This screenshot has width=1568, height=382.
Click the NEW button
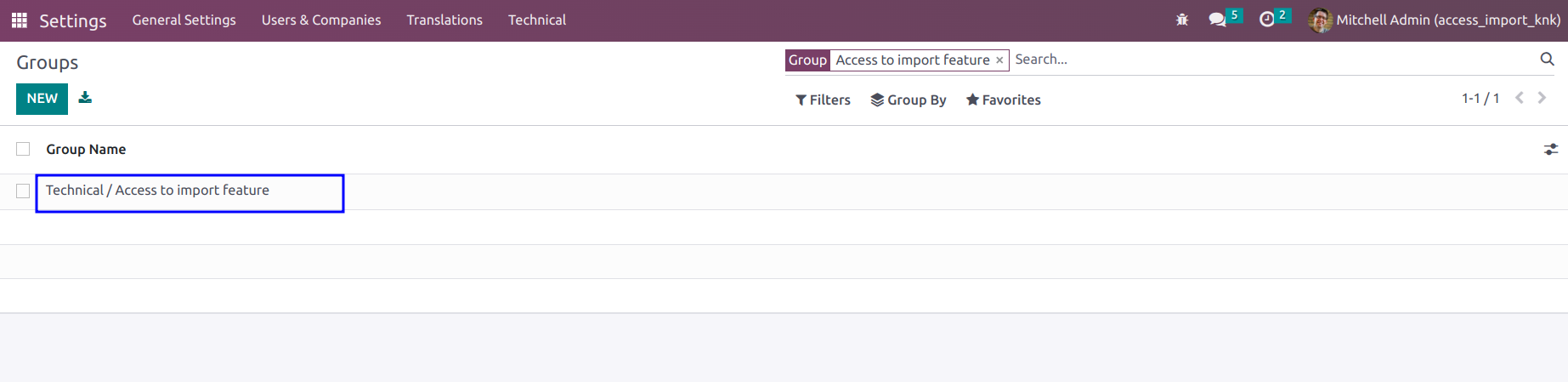42,99
